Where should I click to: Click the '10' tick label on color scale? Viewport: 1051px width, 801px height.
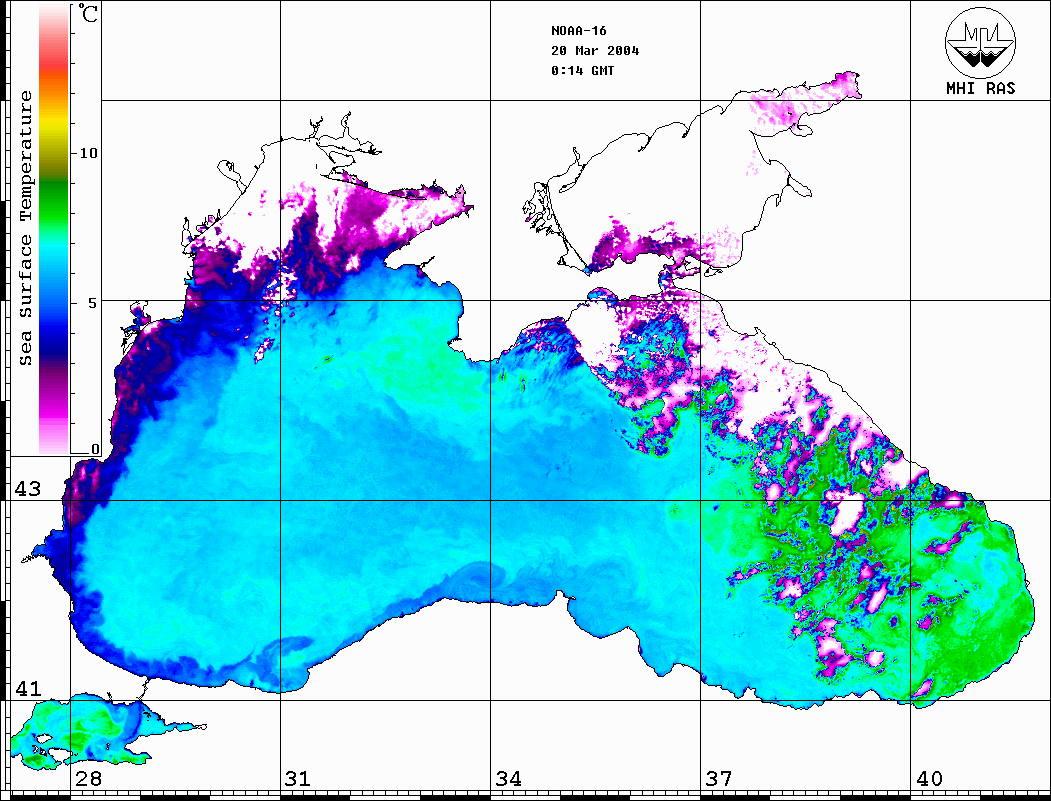88,153
